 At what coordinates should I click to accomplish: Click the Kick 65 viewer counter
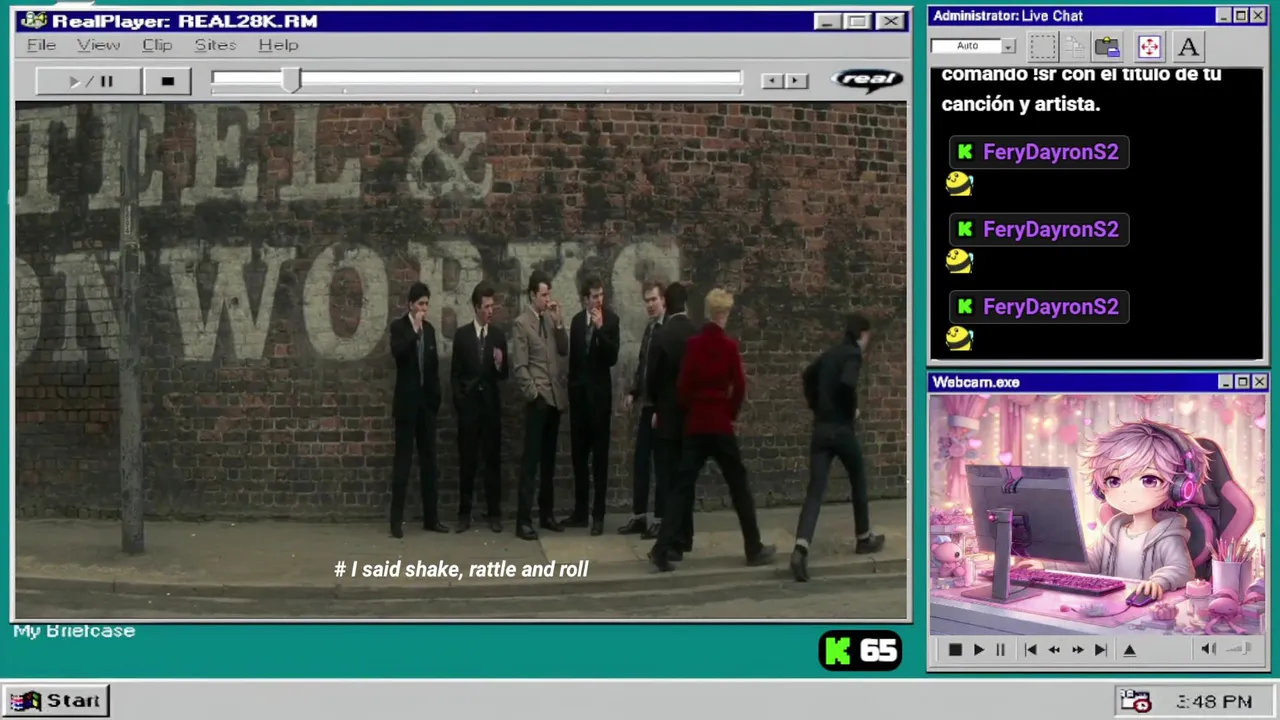pos(860,652)
